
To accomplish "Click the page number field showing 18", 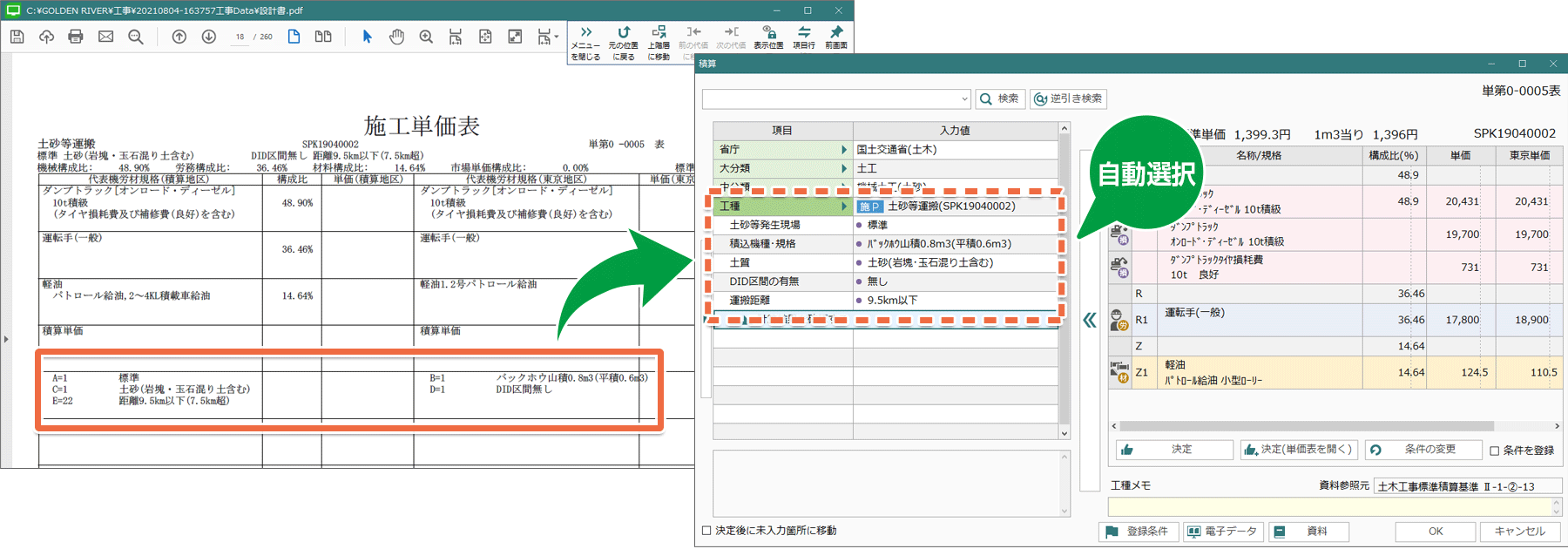I will pos(240,37).
